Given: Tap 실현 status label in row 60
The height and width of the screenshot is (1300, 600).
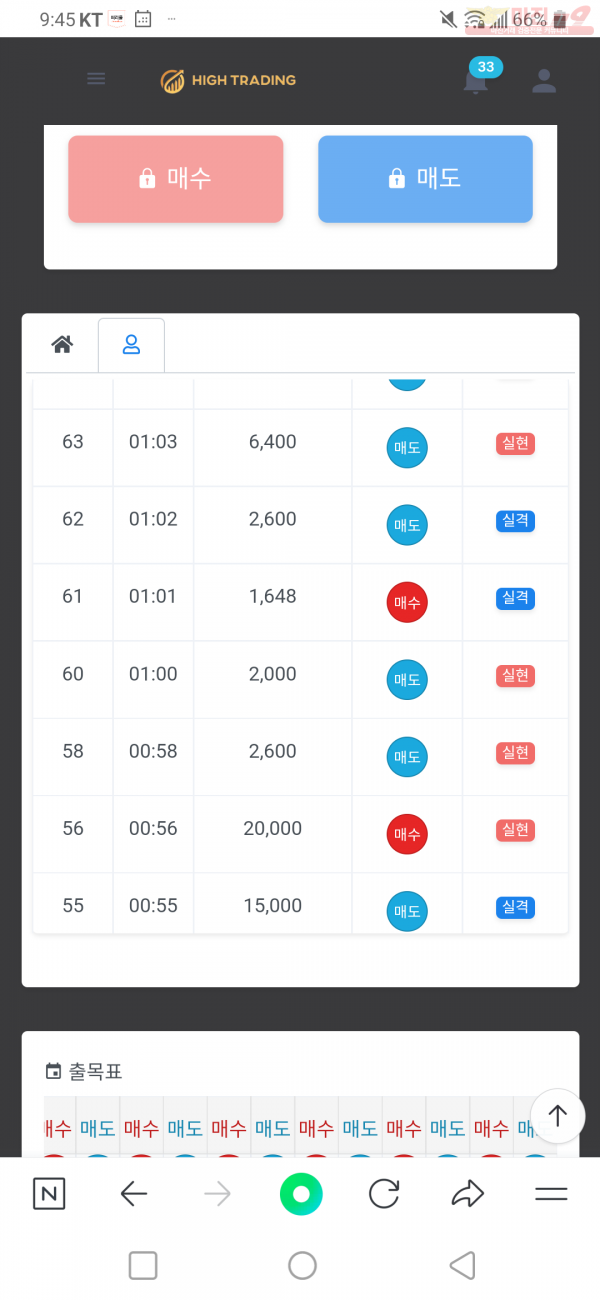Looking at the screenshot, I should 515,676.
